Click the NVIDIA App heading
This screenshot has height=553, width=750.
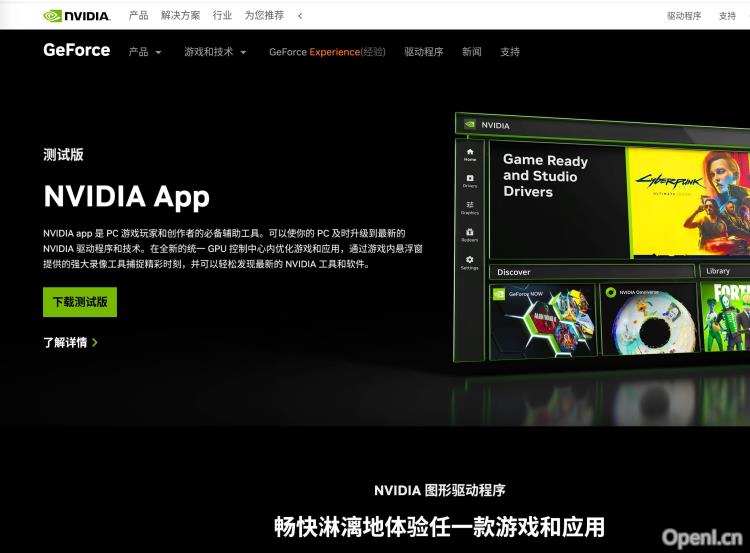point(127,197)
